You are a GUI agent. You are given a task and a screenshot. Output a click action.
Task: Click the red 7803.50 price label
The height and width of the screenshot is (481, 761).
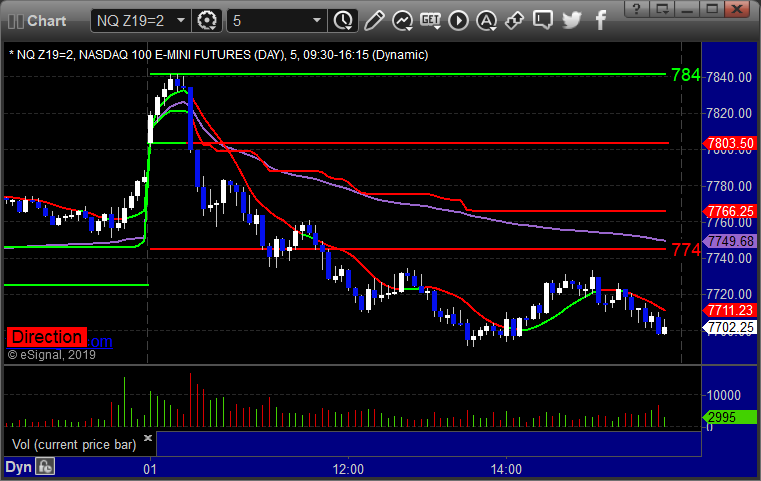point(729,143)
